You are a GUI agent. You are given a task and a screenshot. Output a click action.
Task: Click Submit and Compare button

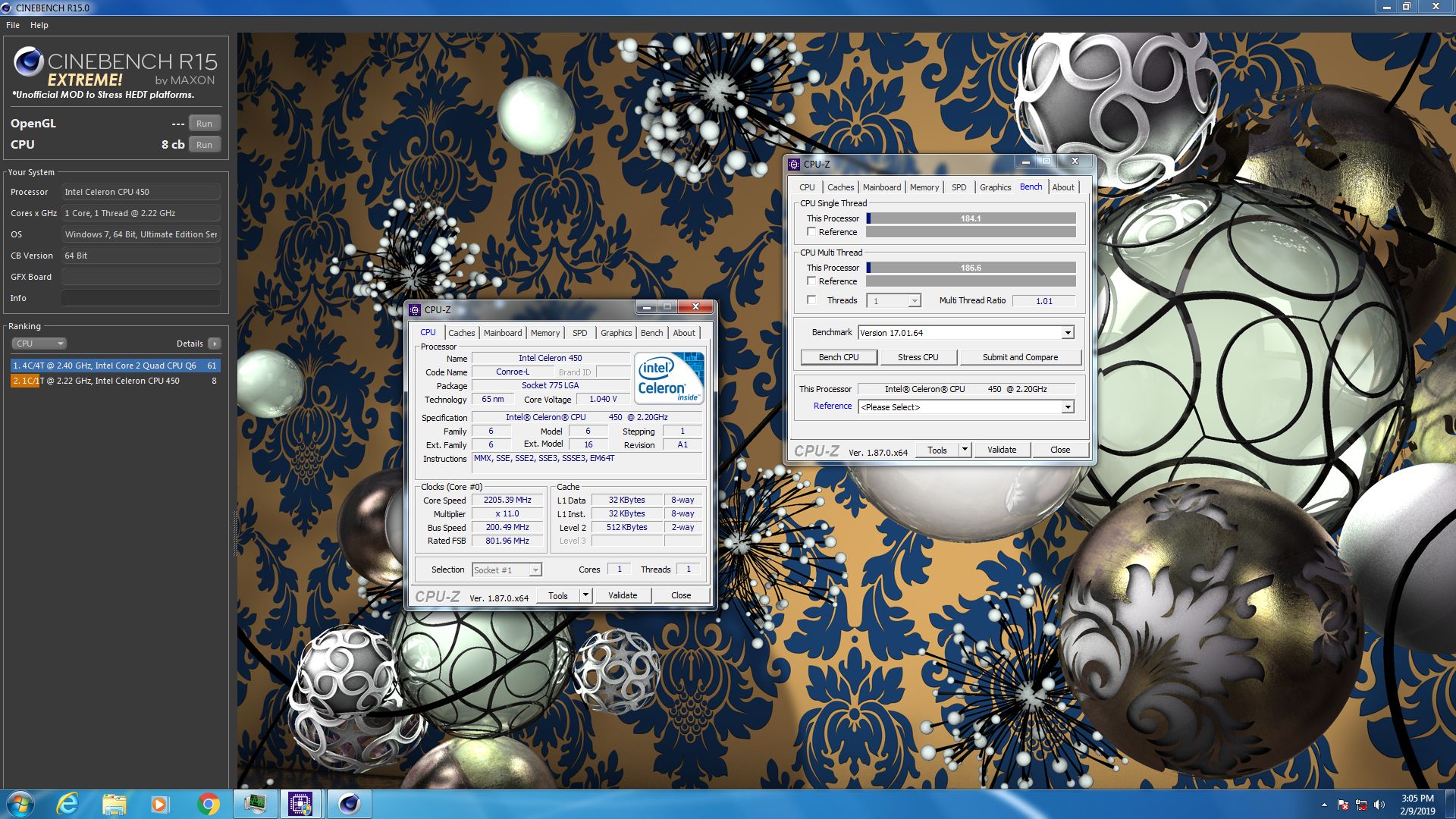tap(1020, 357)
